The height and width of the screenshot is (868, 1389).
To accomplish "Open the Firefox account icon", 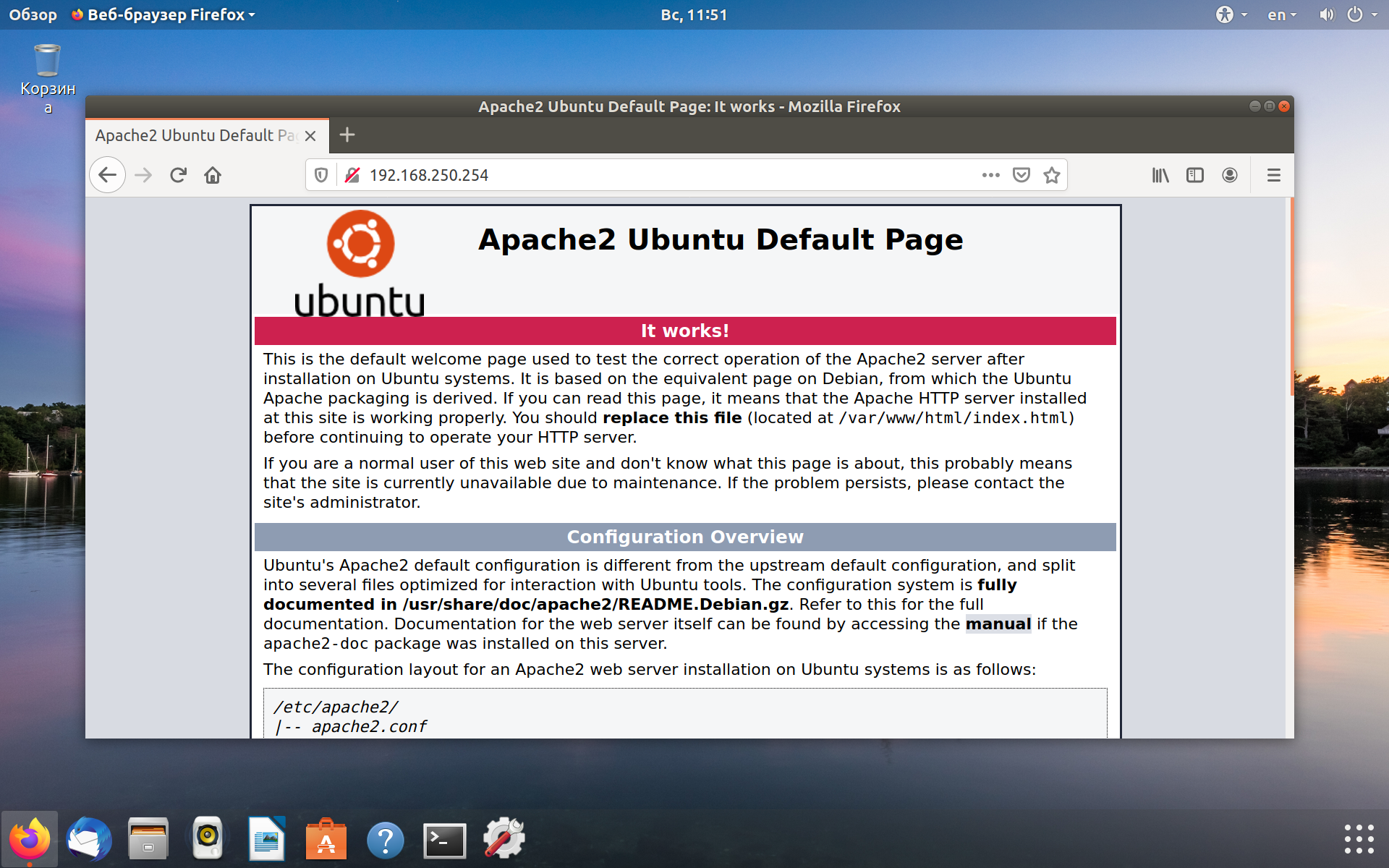I will (1230, 175).
